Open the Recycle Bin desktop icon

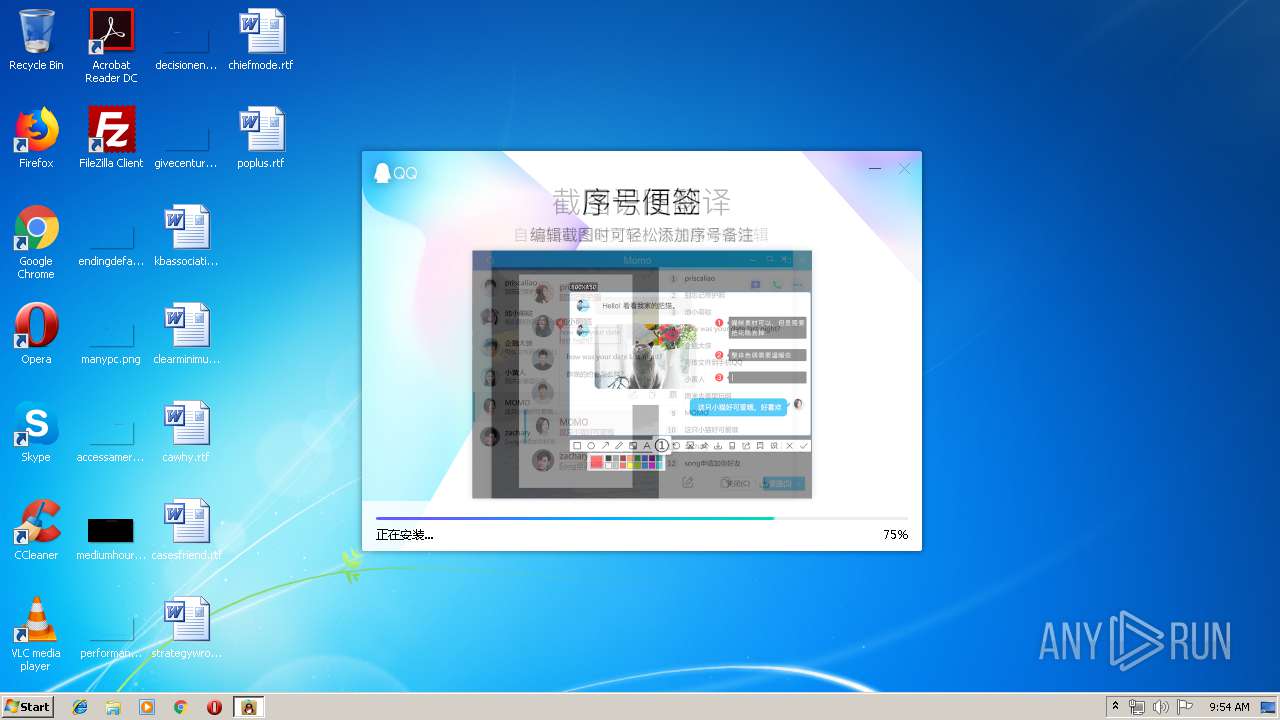[36, 40]
